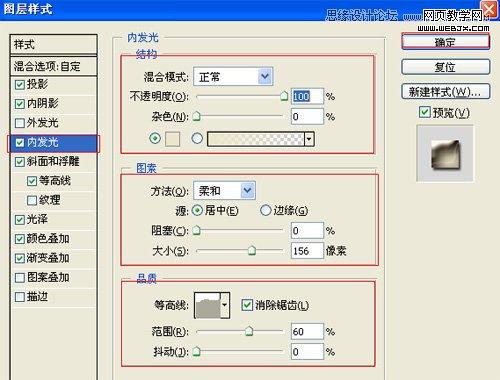
Task: Select the solid color radio button
Action: click(x=155, y=138)
